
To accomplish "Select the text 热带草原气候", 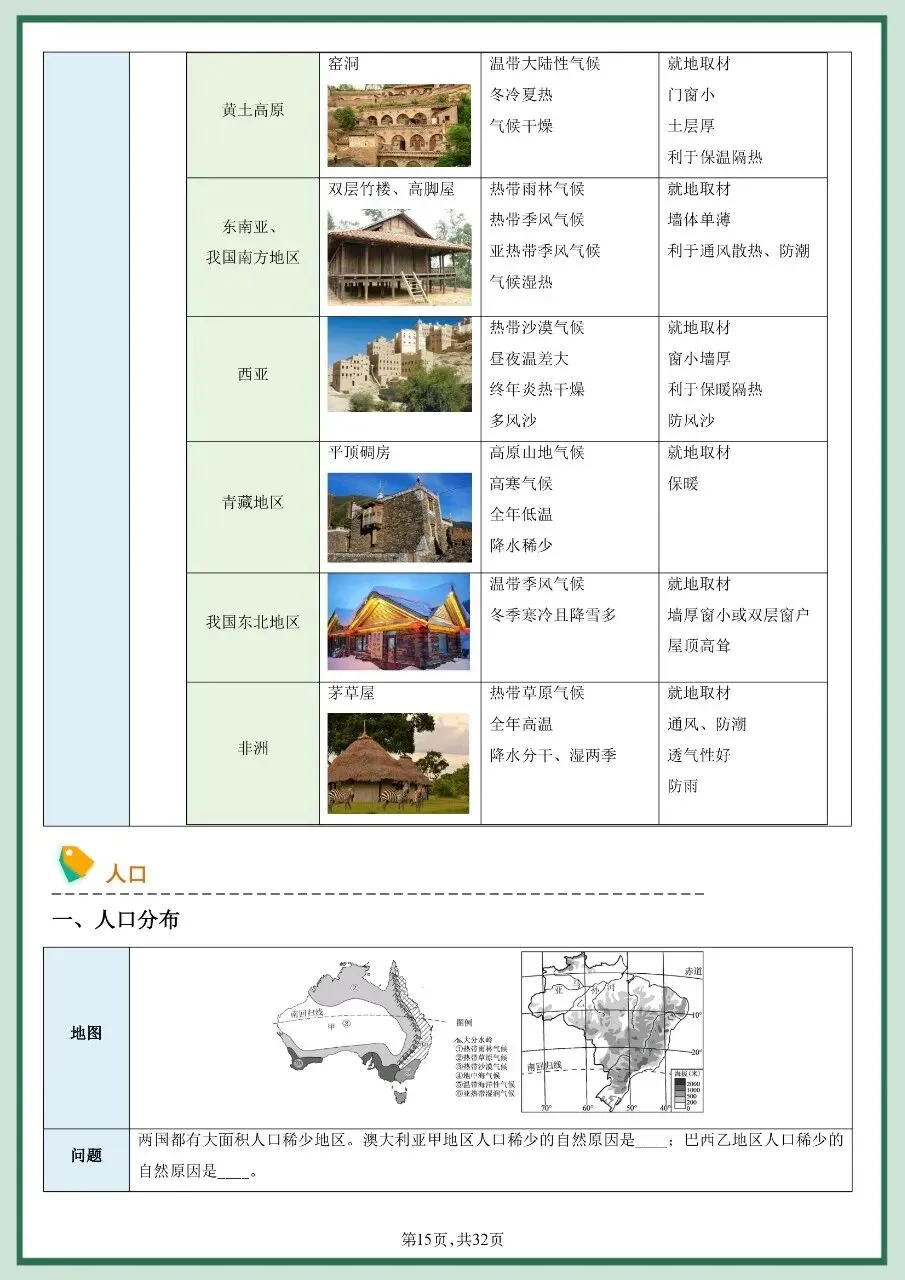I will point(537,693).
